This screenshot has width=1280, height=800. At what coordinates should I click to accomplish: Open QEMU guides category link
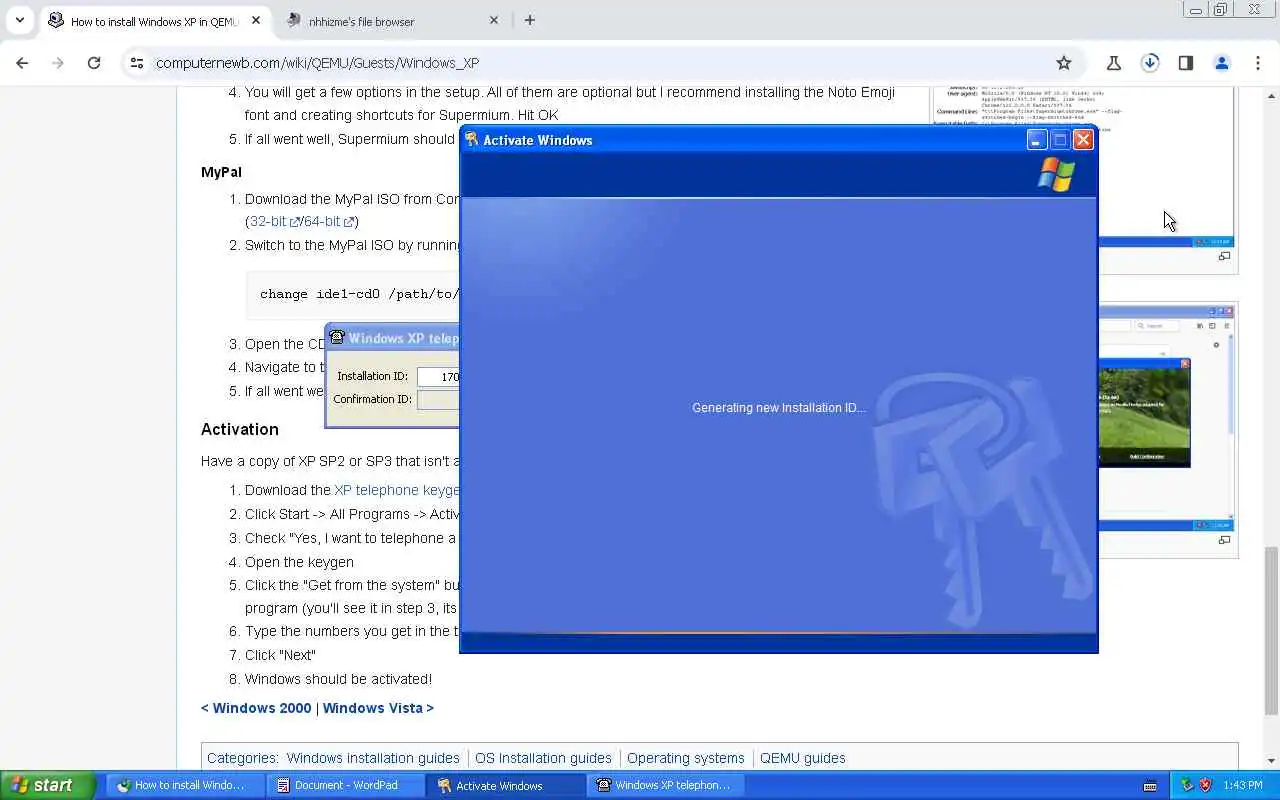point(803,758)
